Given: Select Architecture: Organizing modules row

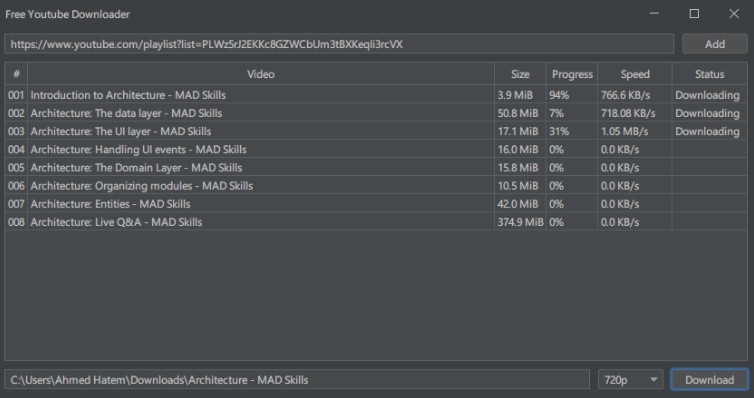Looking at the screenshot, I should 376,186.
